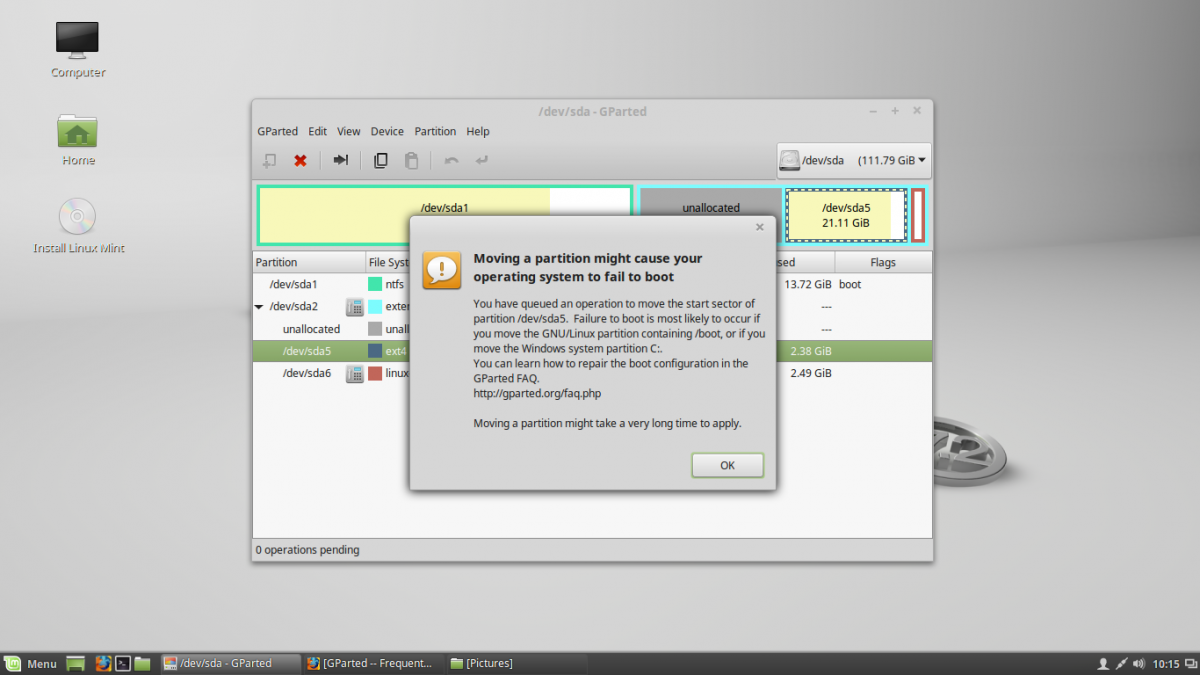Click the Flags column header
This screenshot has width=1200, height=675.
[x=883, y=262]
